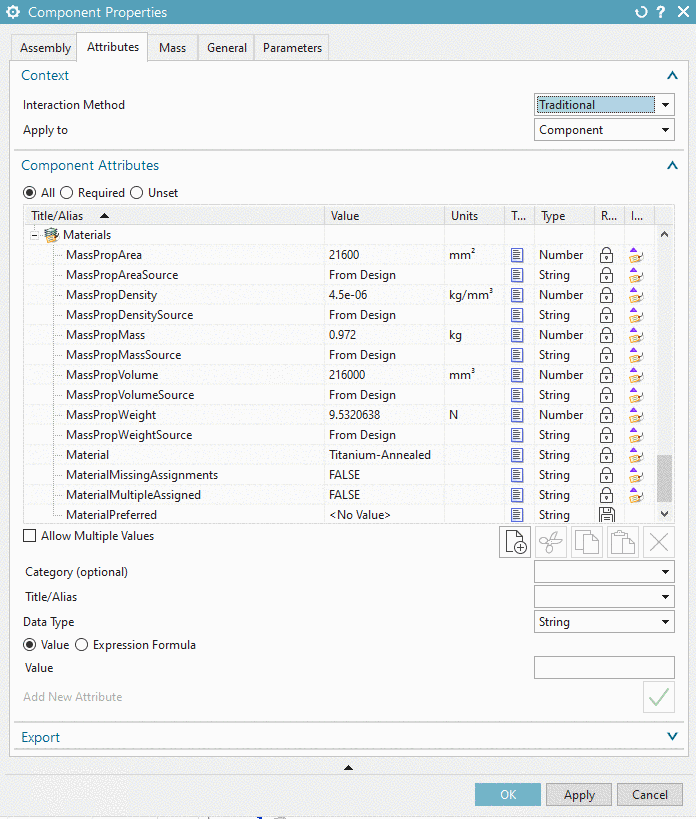Click the Copy attribute icon

tap(587, 542)
